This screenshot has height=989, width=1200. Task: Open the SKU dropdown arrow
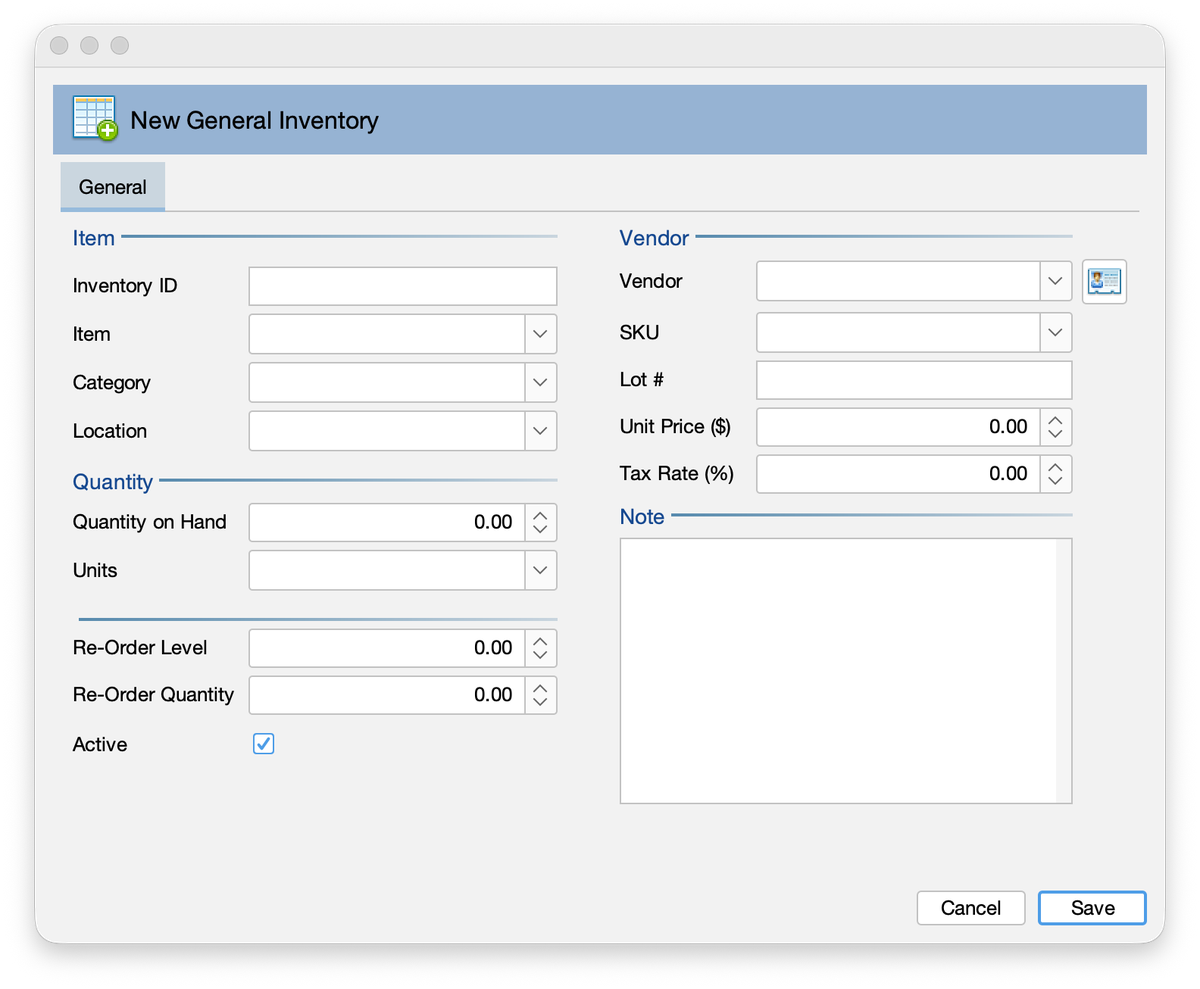1056,332
